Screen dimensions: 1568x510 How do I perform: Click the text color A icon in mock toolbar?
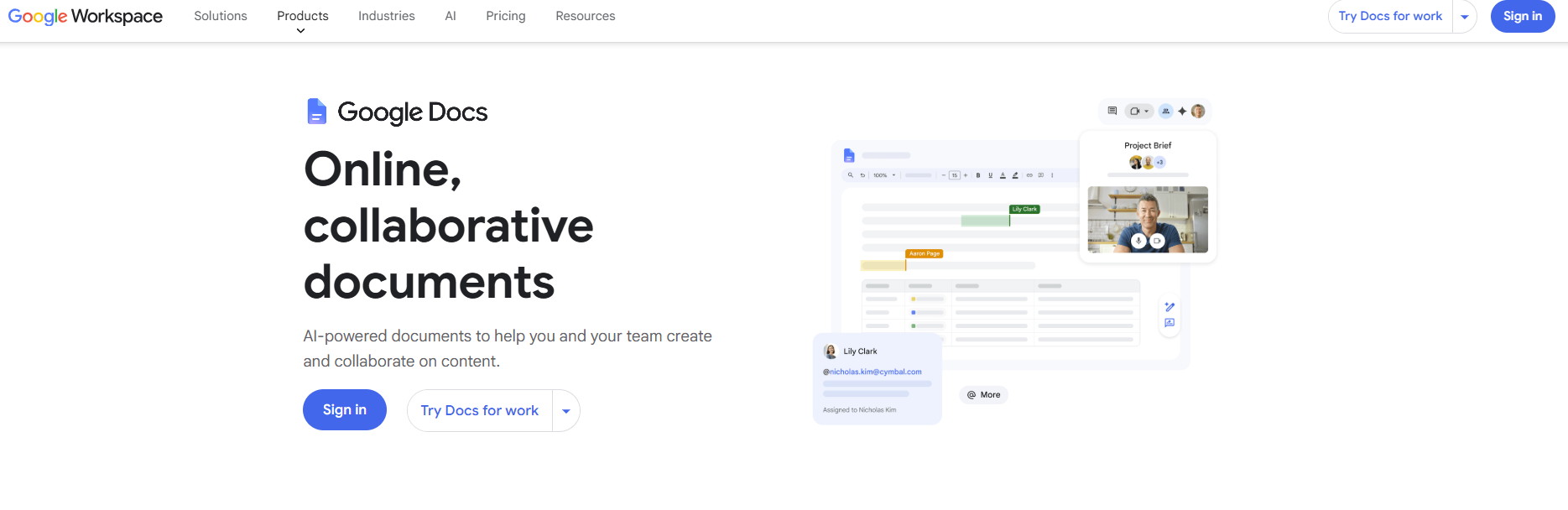tap(1003, 175)
